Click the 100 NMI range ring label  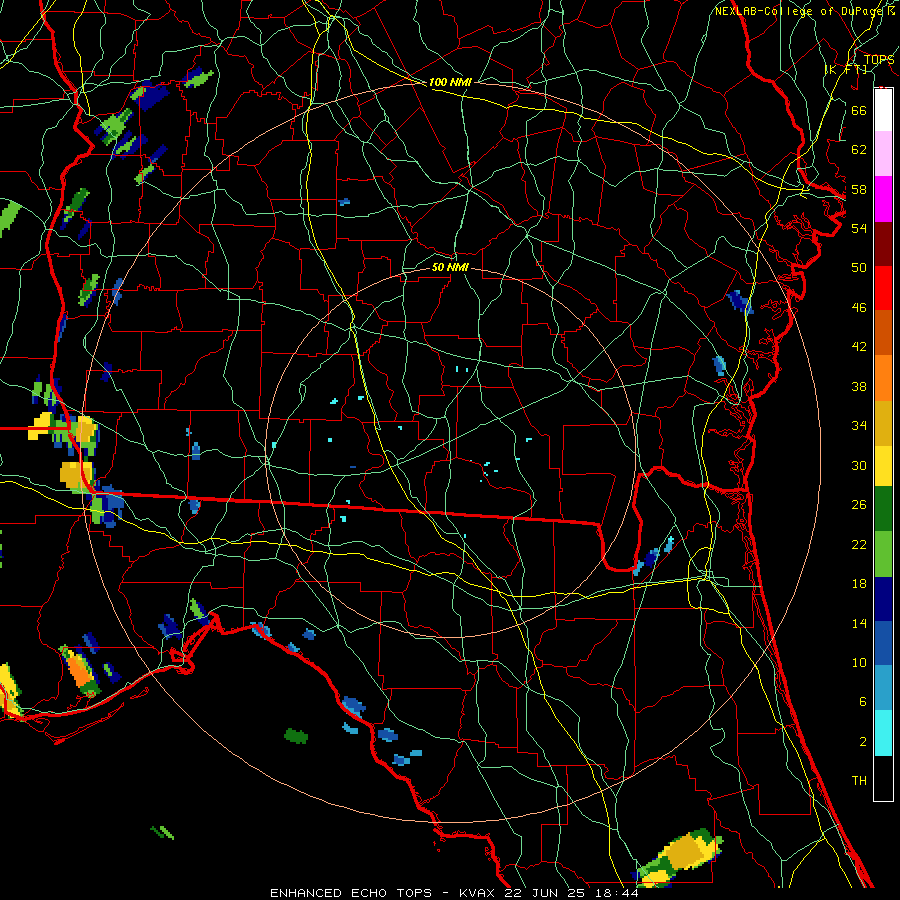[450, 82]
